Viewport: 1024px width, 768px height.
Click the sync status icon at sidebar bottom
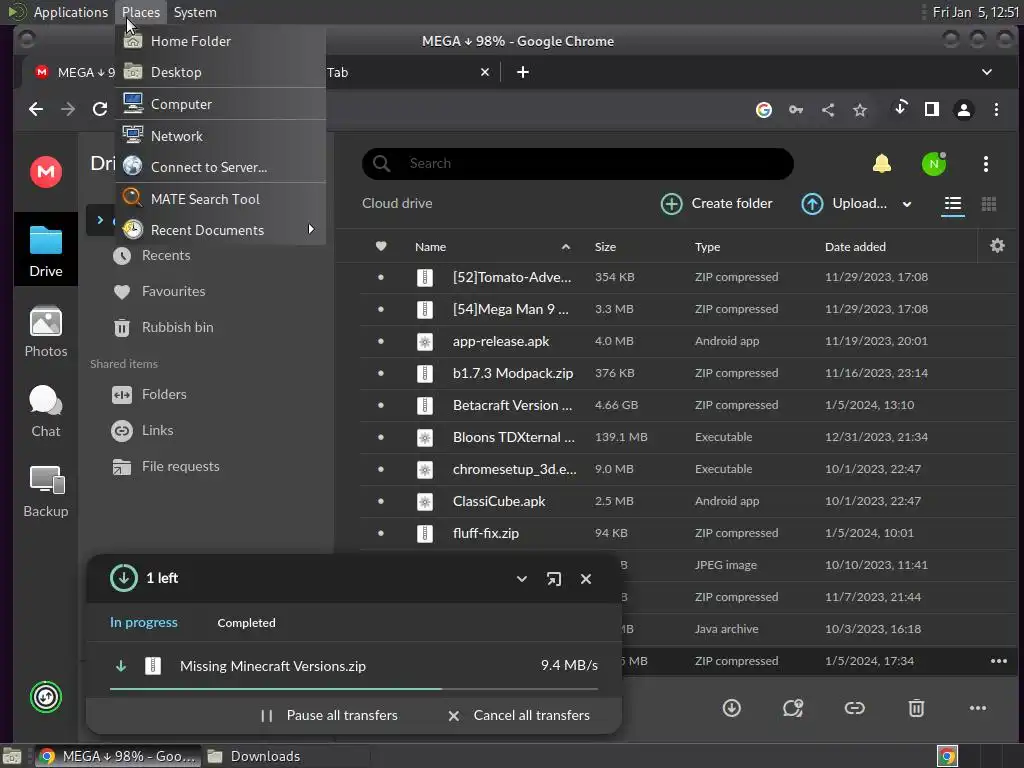click(x=46, y=697)
